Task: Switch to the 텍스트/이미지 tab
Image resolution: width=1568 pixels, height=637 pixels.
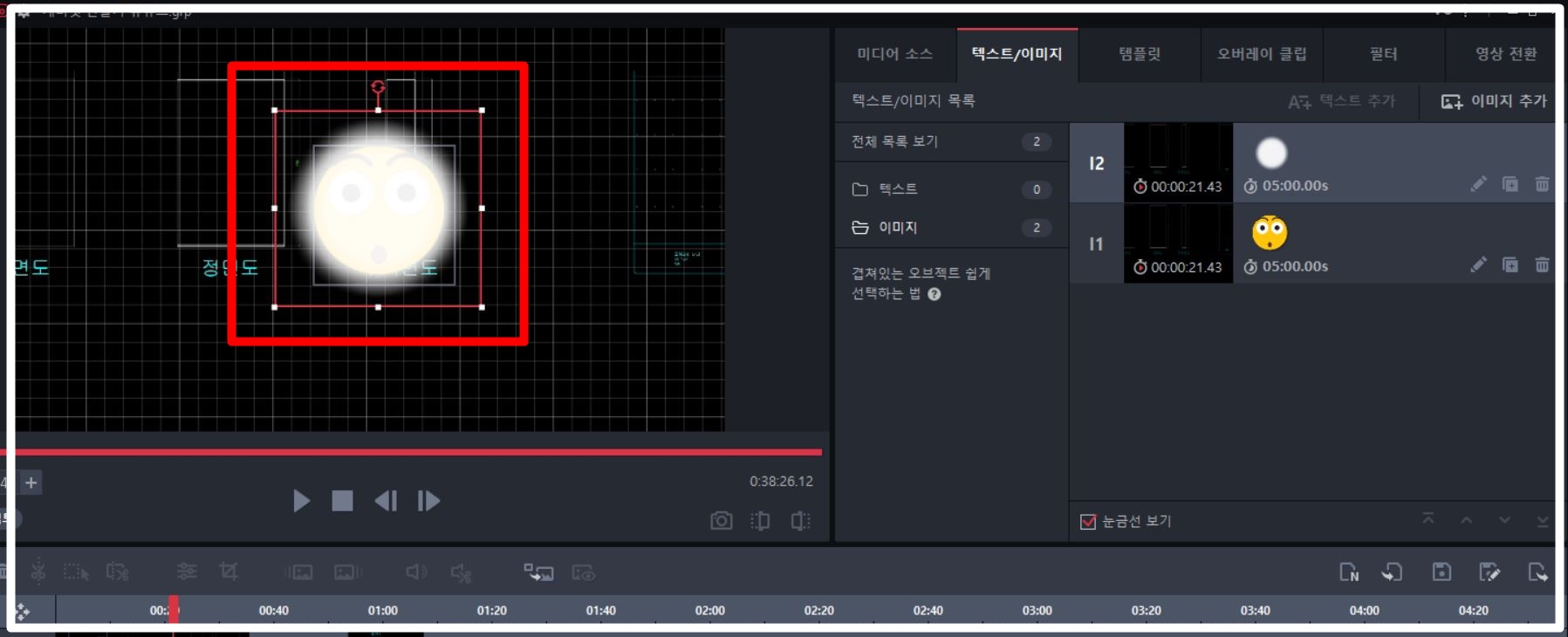Action: click(1017, 54)
